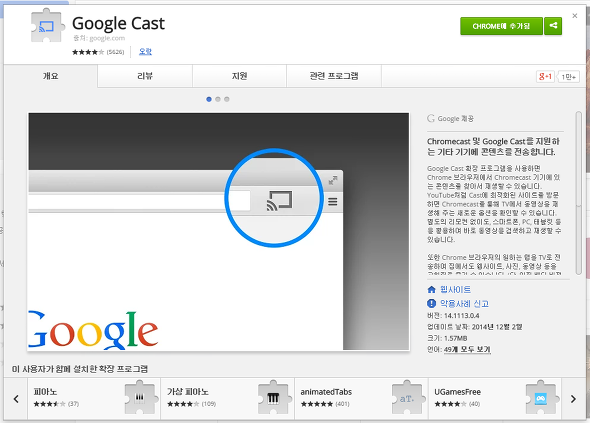
Task: Open the 49개 모두 보기 languages link
Action: [467, 350]
